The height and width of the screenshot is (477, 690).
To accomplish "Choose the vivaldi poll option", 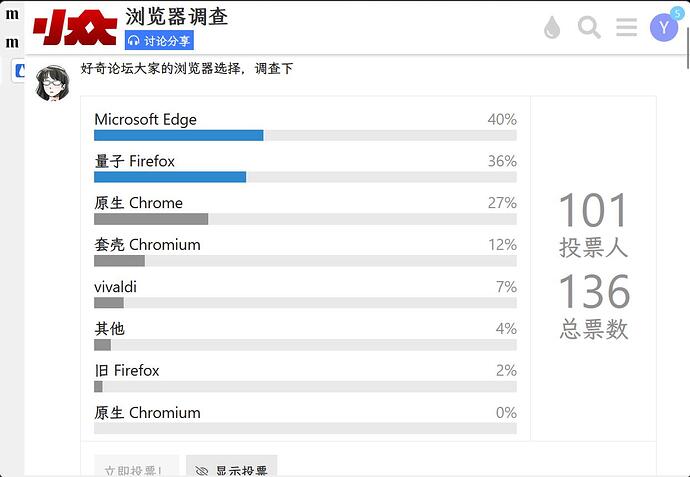I will point(116,288).
